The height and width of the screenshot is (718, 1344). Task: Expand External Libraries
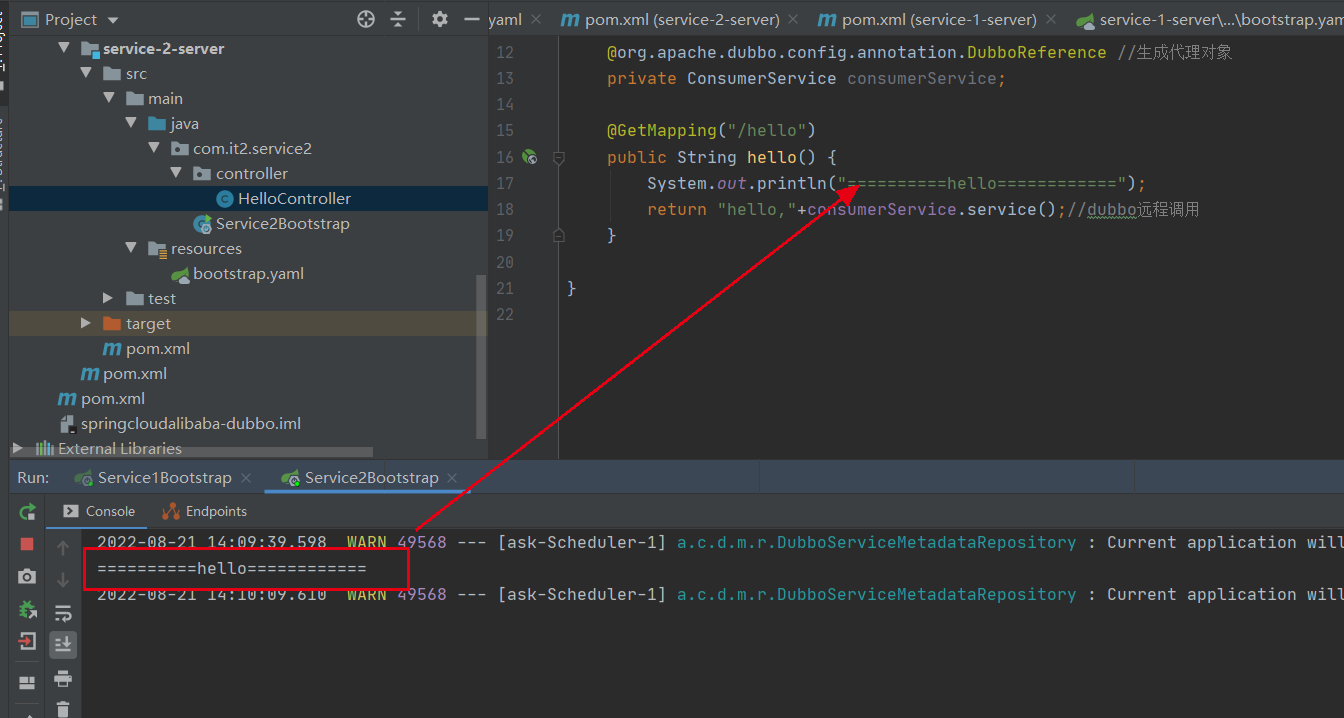[17, 448]
